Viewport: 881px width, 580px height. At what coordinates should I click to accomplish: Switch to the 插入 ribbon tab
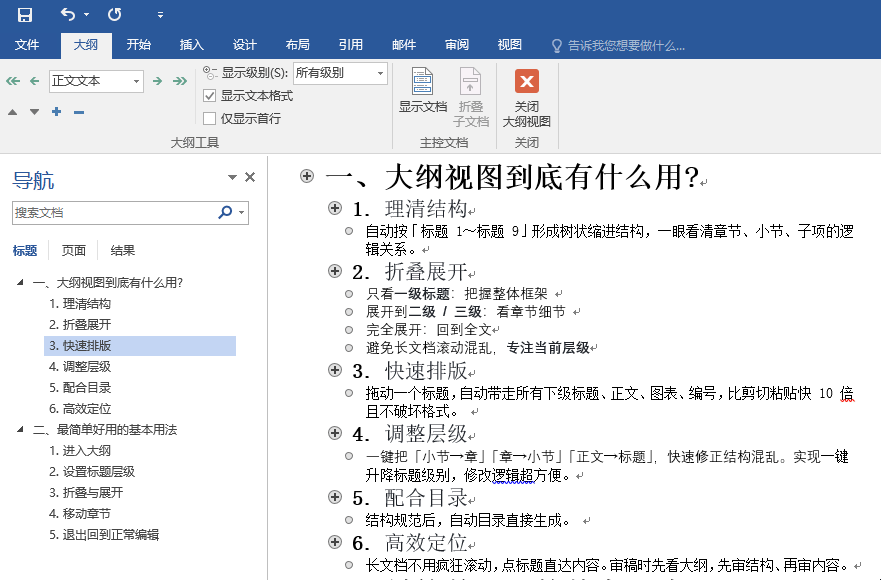(190, 44)
